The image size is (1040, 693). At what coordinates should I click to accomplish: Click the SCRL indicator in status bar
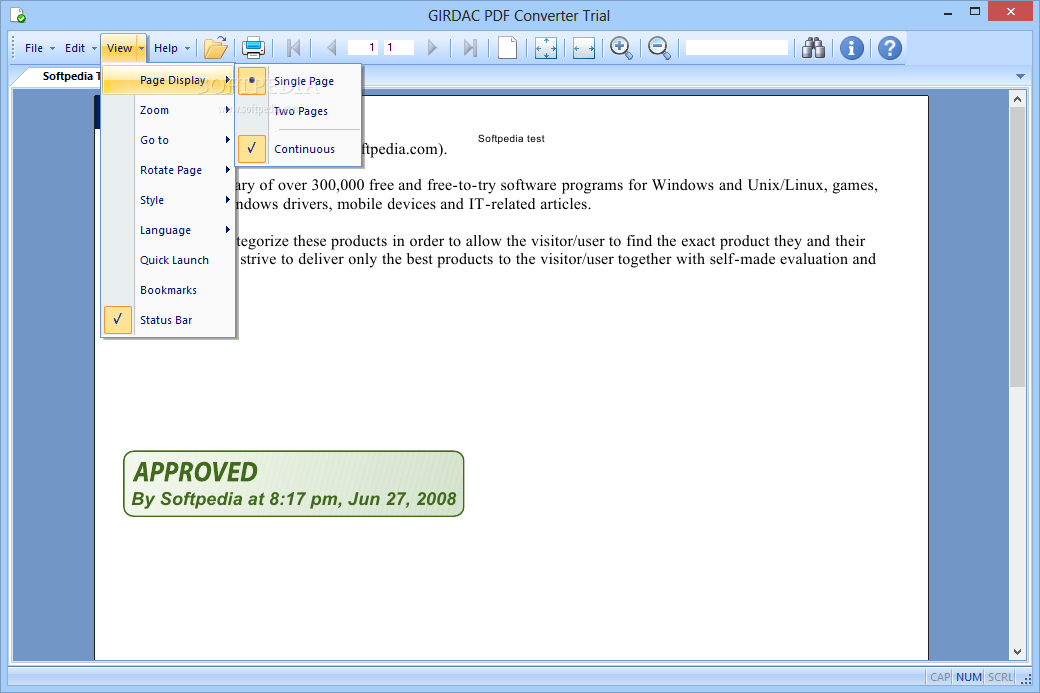click(1000, 677)
